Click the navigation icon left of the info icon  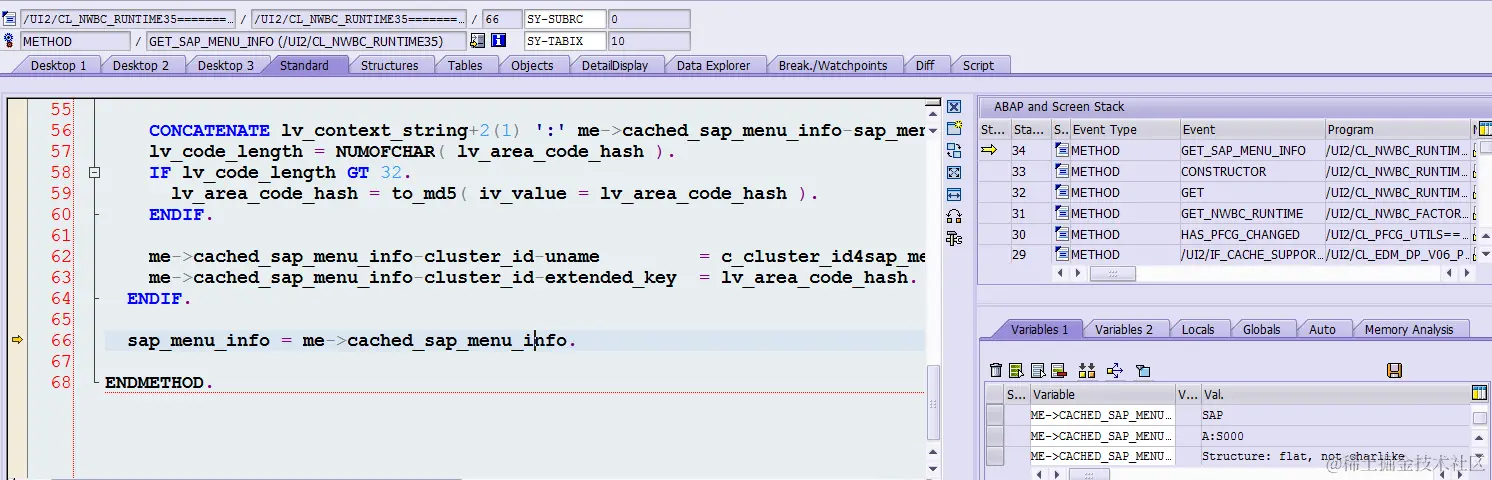point(477,41)
